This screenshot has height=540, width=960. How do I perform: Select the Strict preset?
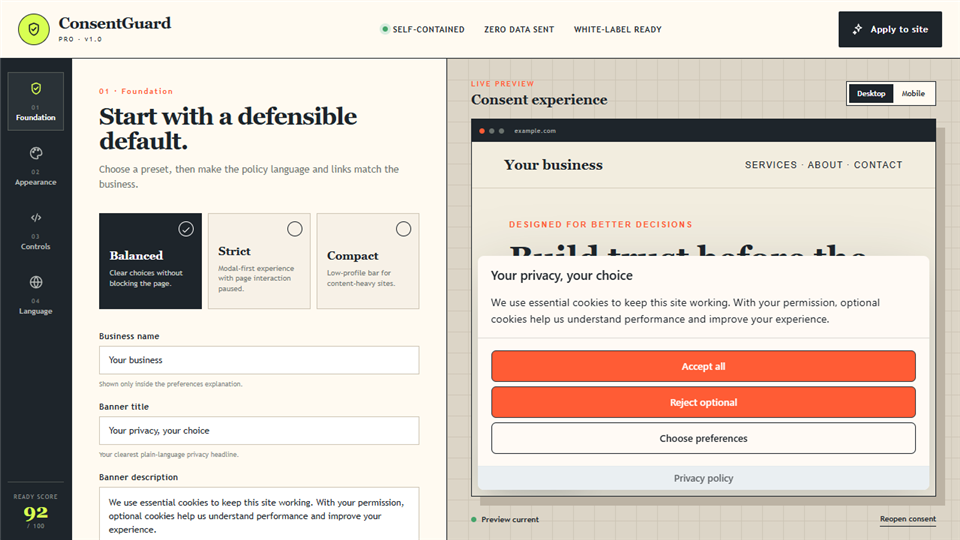pyautogui.click(x=259, y=261)
